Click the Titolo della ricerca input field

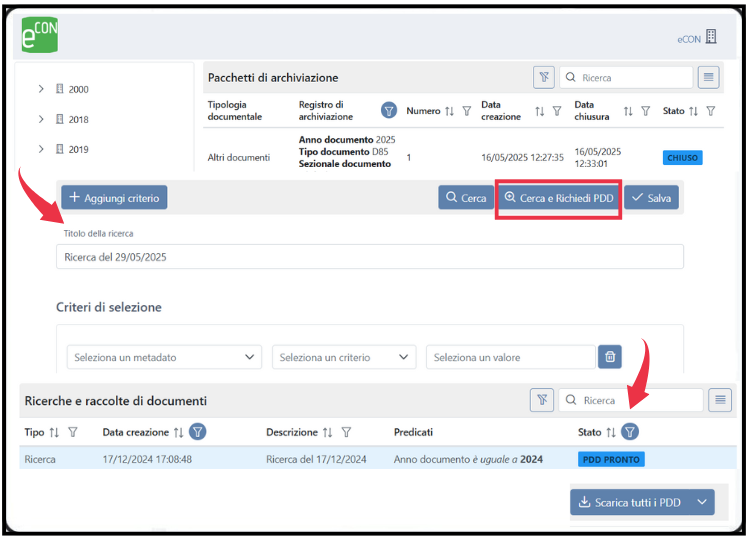click(369, 257)
